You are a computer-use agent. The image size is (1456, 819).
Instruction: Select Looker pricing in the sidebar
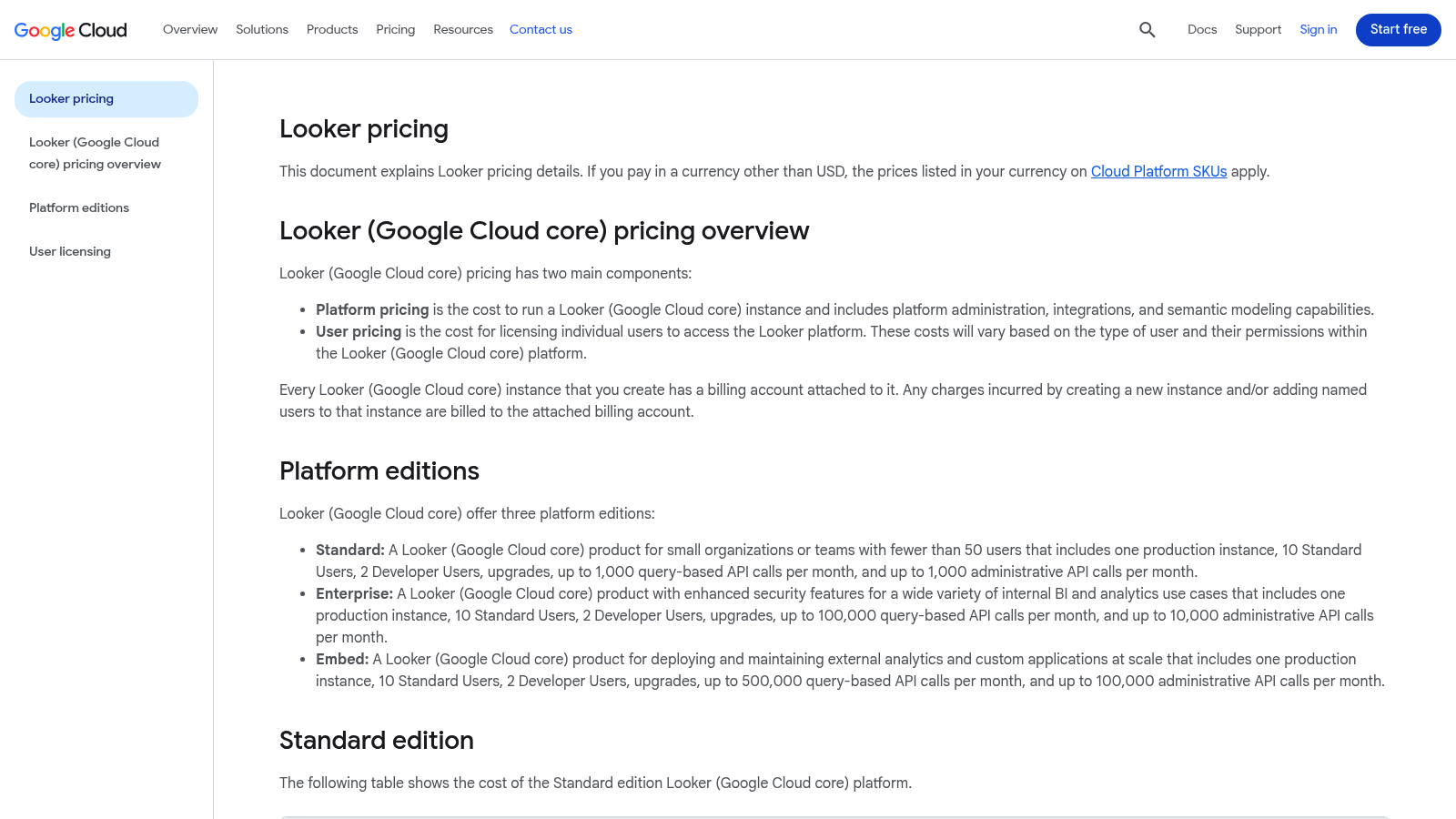tap(106, 99)
